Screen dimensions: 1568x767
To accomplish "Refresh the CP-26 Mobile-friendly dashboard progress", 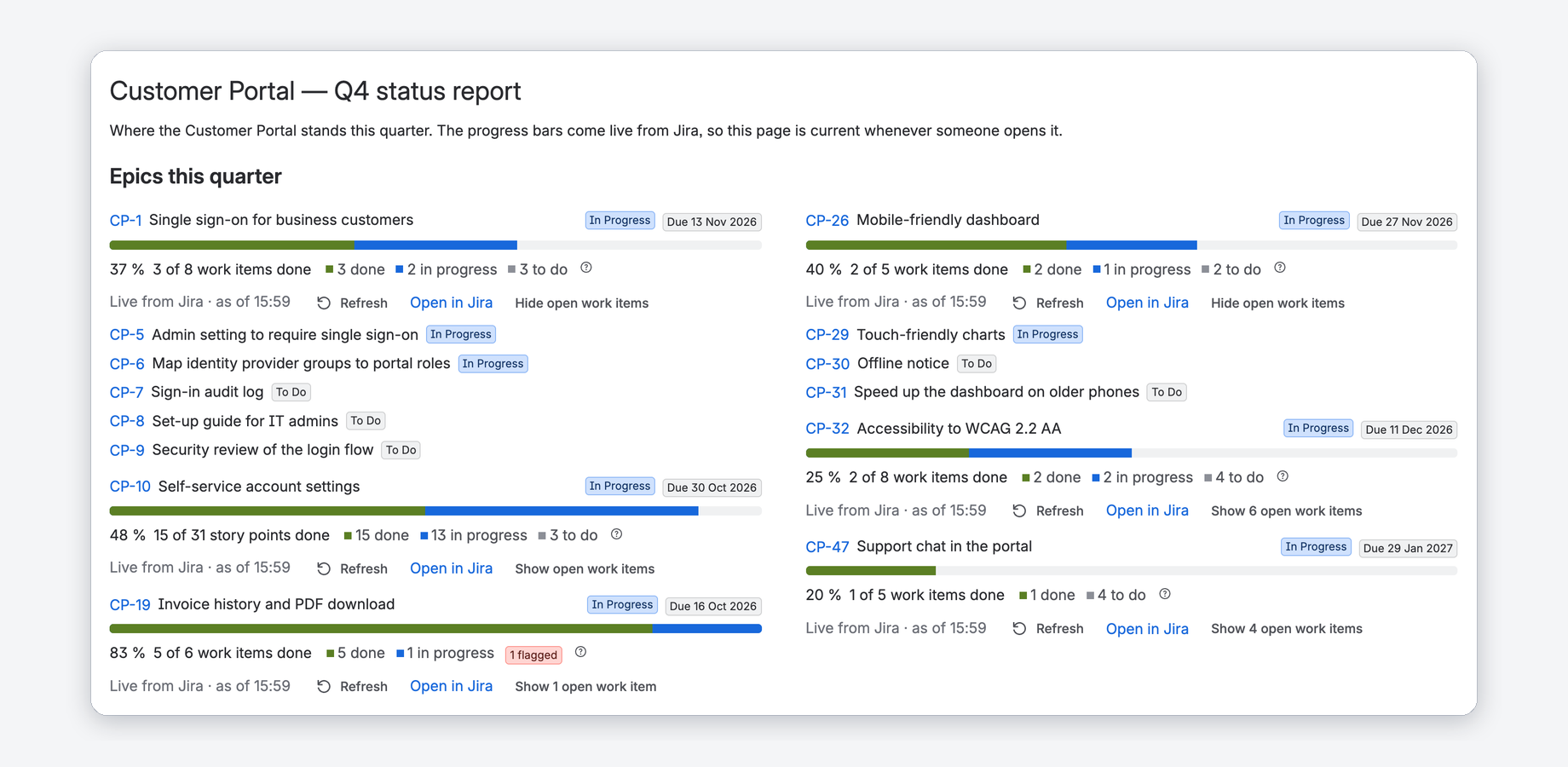I will [x=1048, y=303].
